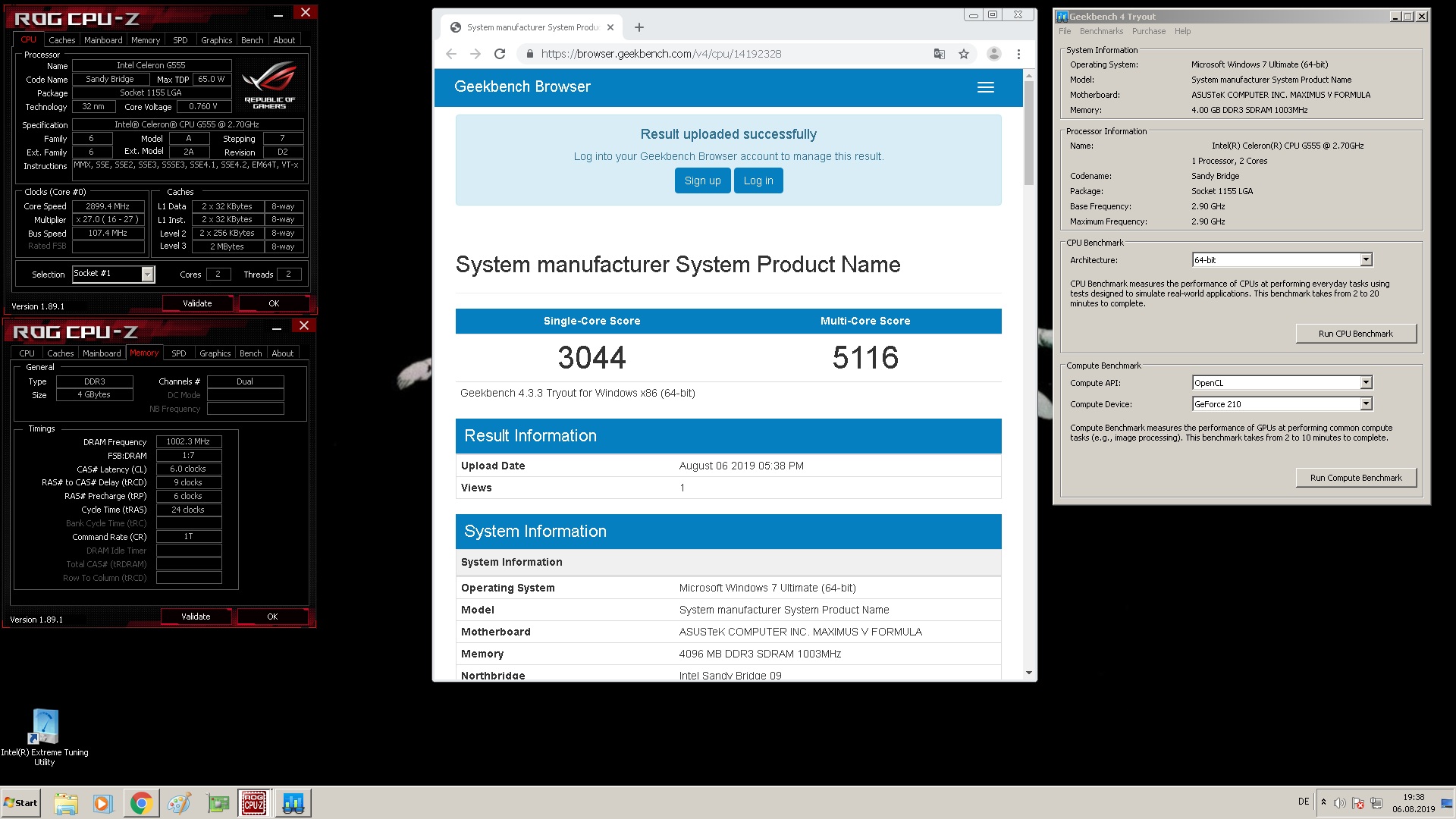Expand the Socket #1 selection dropdown

coord(148,274)
